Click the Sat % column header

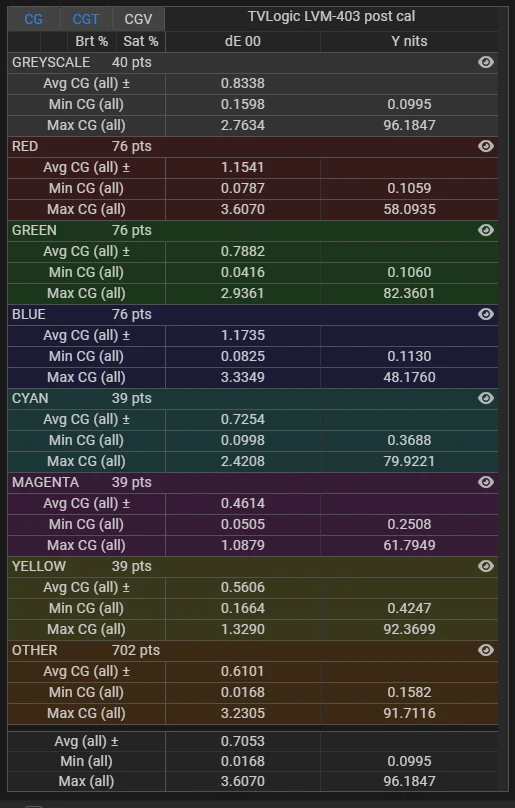click(141, 41)
